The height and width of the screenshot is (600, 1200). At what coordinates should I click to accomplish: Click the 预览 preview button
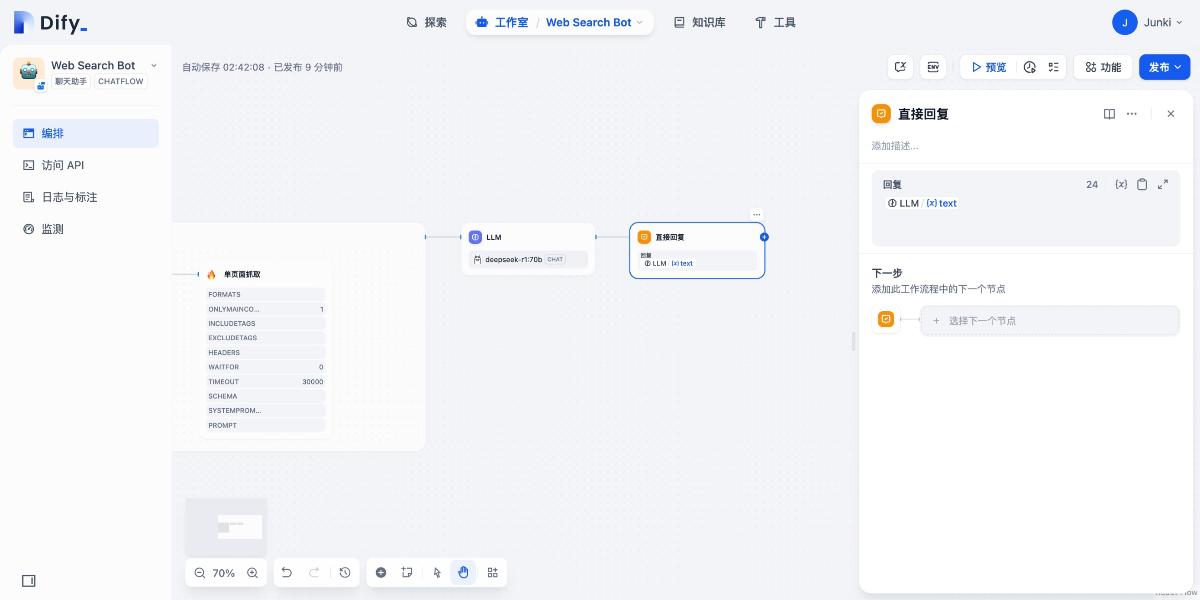[989, 67]
